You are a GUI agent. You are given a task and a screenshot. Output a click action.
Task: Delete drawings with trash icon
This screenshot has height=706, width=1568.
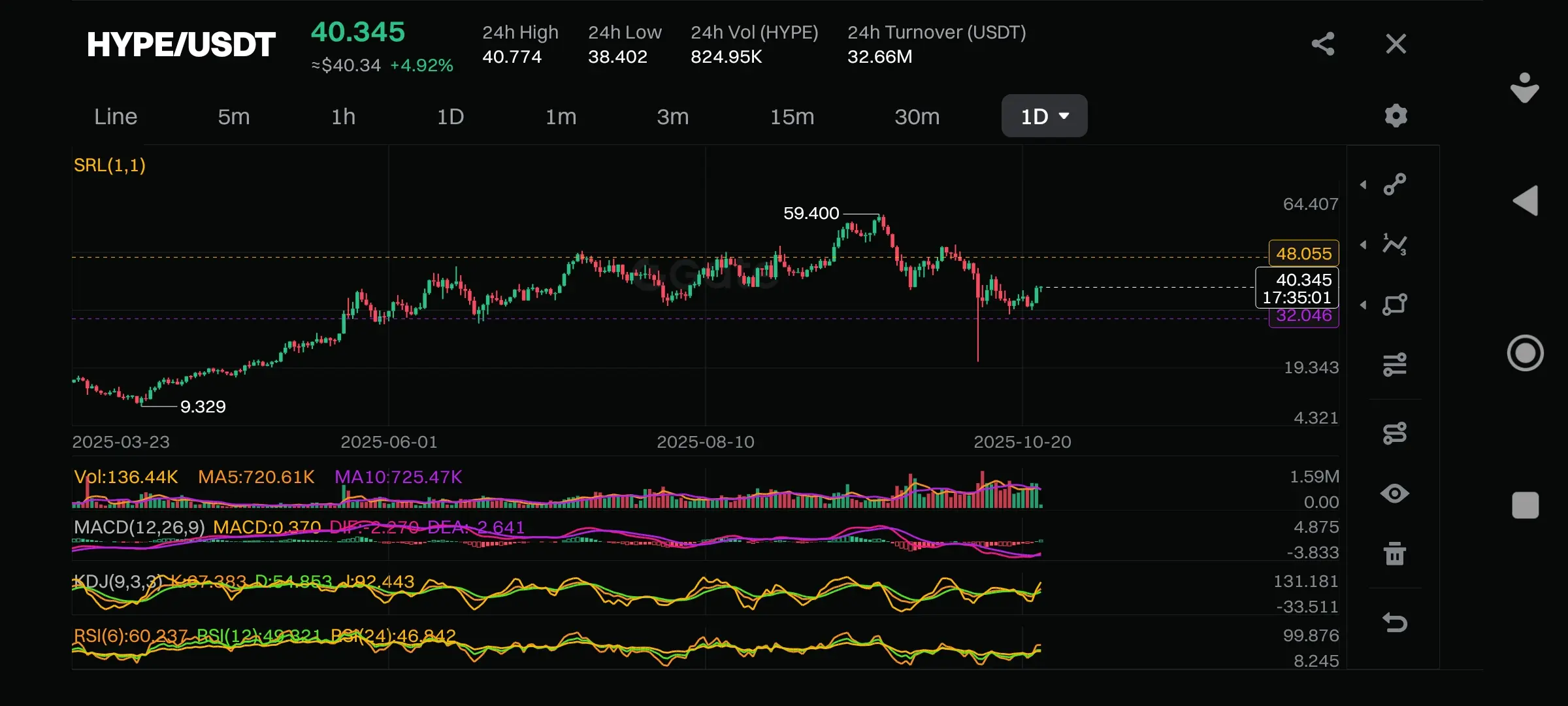(1395, 554)
